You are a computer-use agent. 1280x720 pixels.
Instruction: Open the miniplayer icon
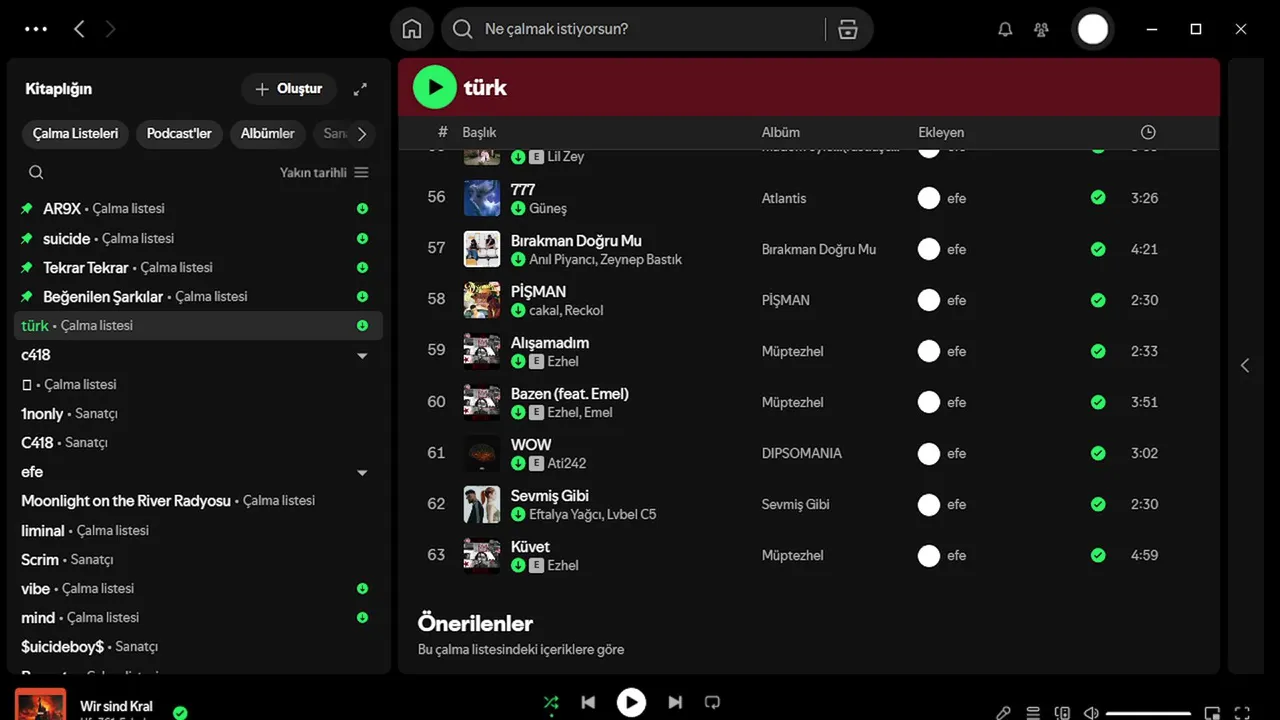click(x=1212, y=713)
